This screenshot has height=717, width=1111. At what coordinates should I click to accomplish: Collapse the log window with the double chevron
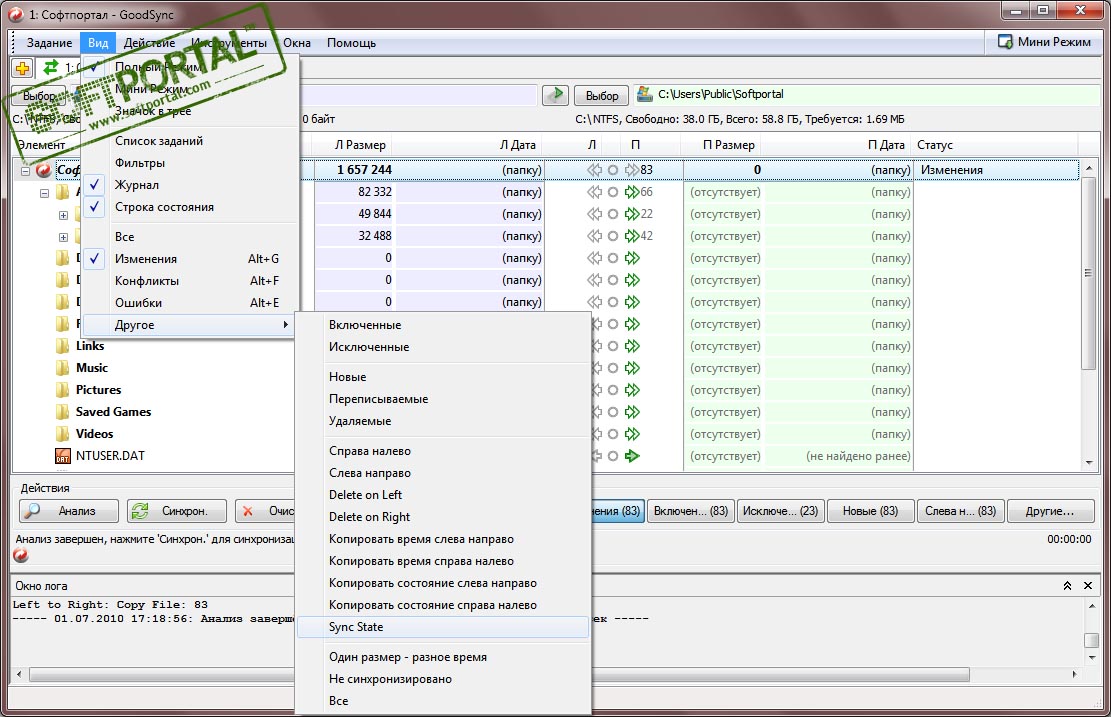coord(1067,586)
